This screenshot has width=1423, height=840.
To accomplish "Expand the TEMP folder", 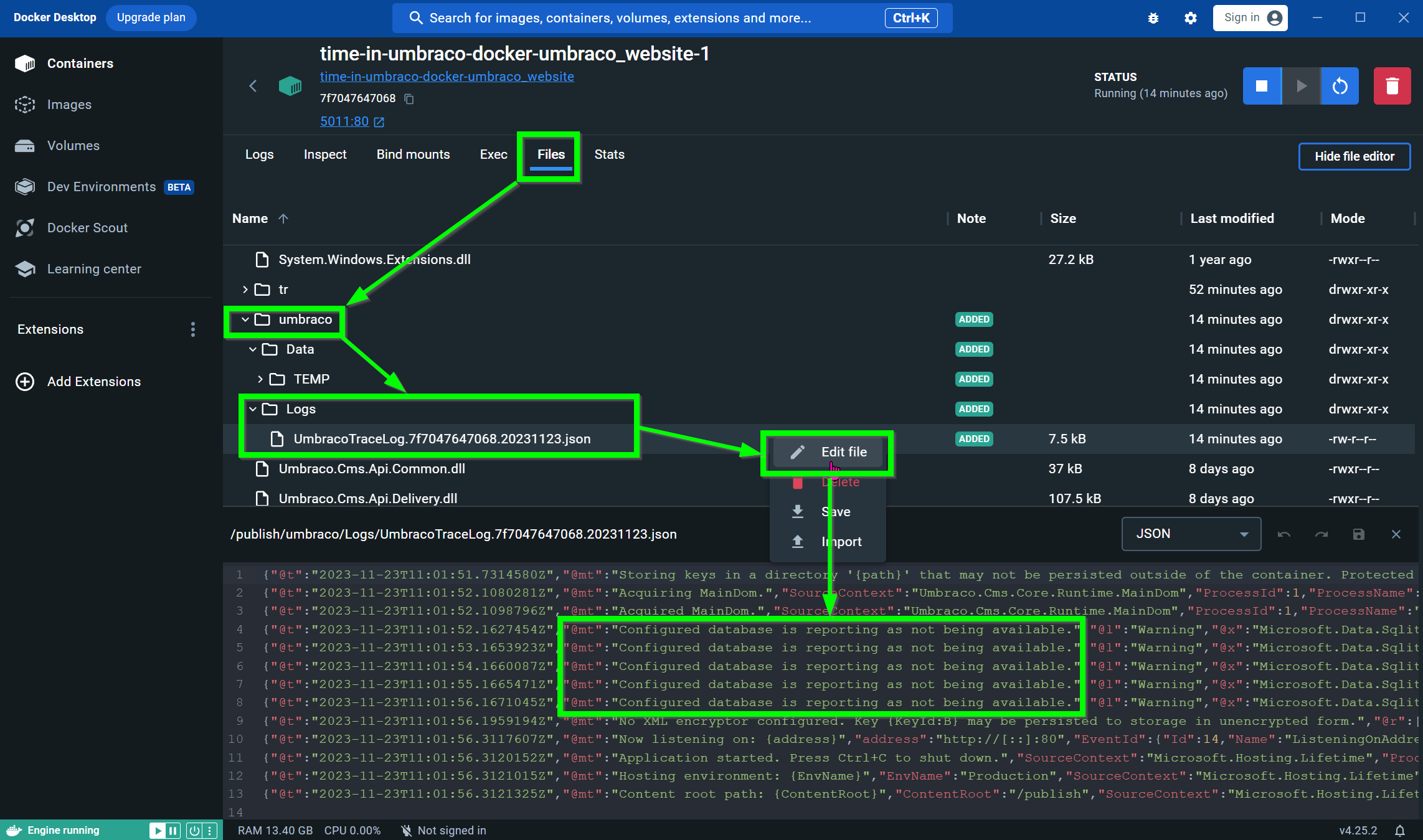I will click(x=260, y=379).
